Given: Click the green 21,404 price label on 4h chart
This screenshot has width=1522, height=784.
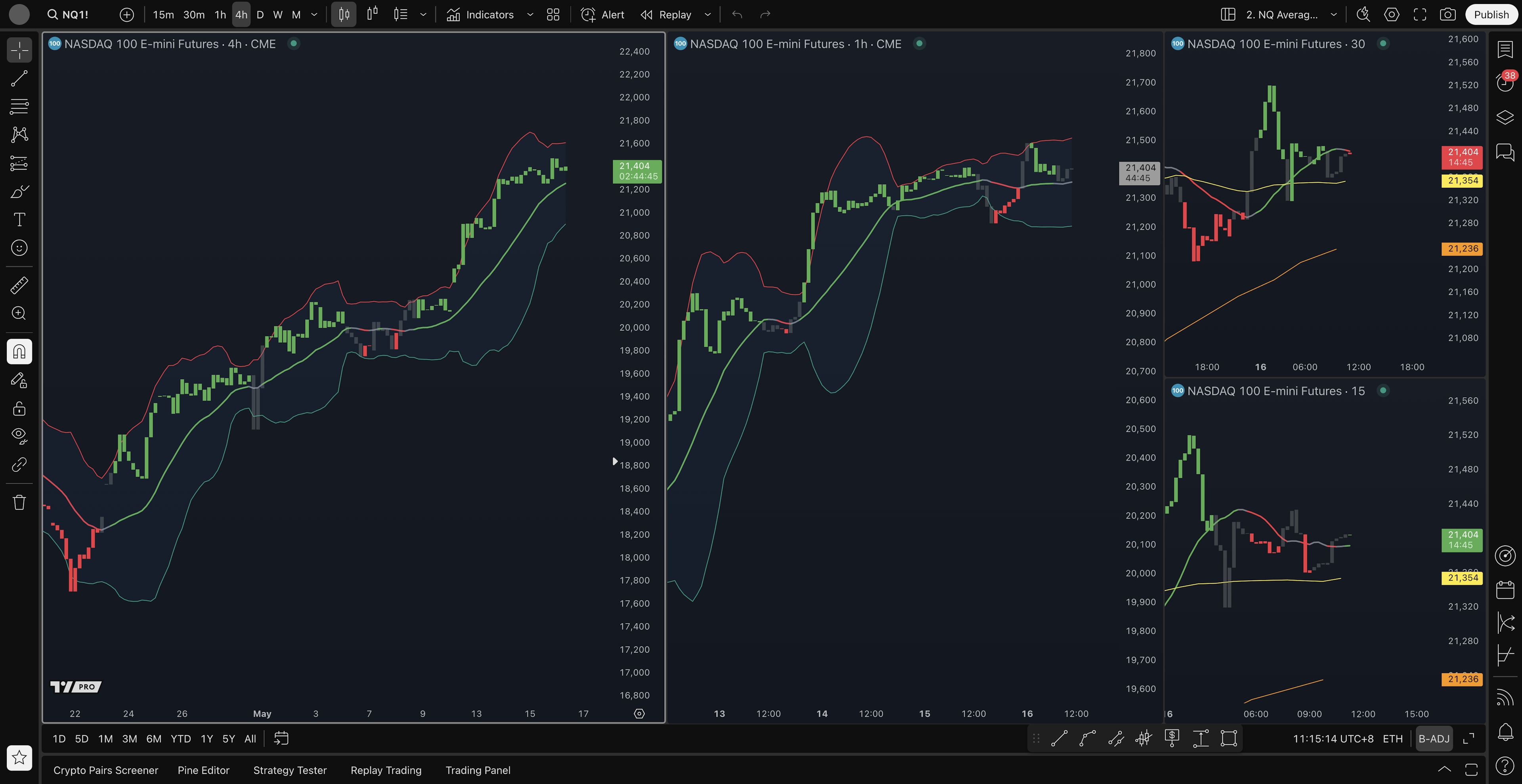Looking at the screenshot, I should (637, 171).
